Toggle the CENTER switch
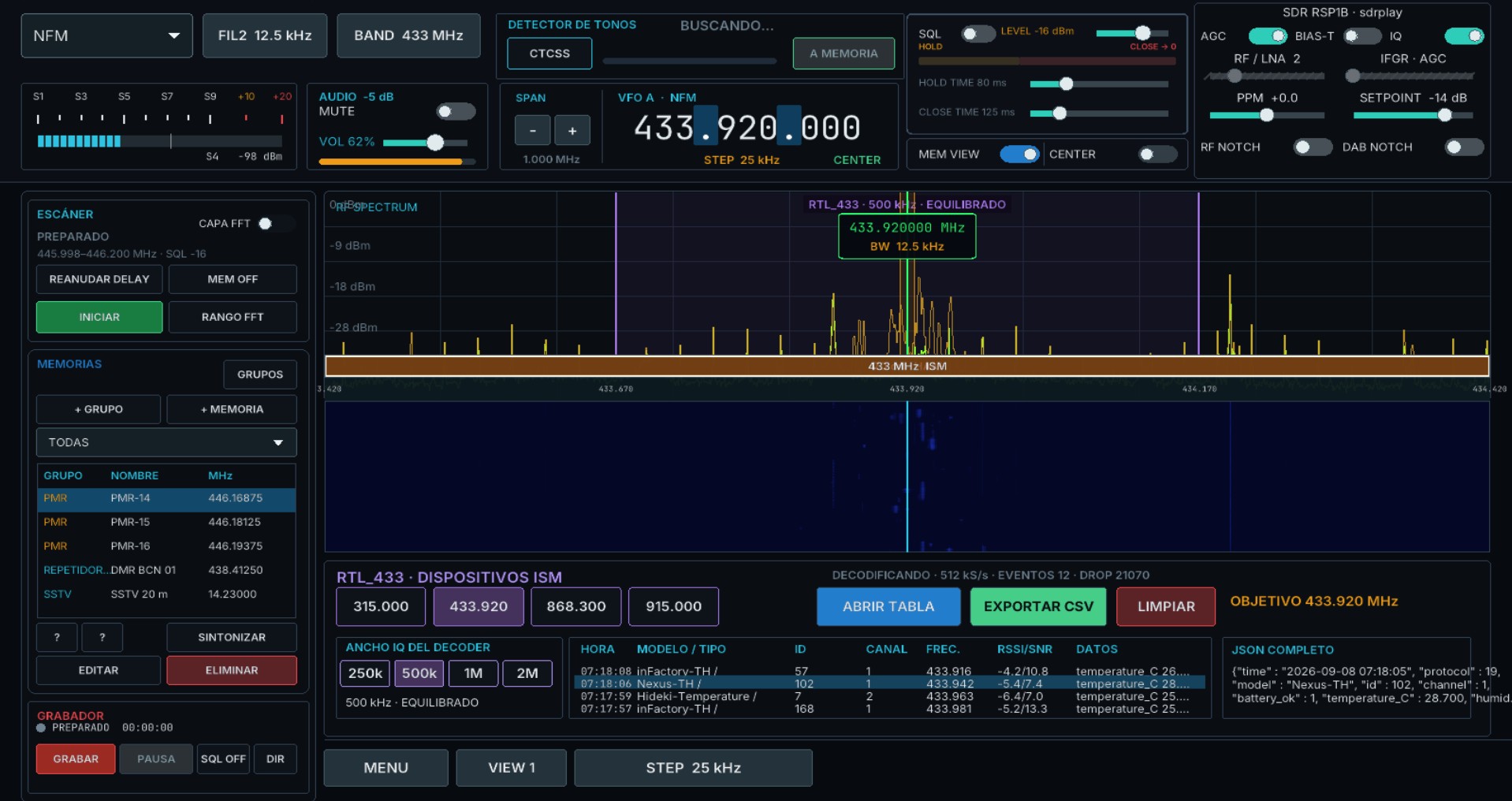The image size is (1512, 801). point(1157,155)
